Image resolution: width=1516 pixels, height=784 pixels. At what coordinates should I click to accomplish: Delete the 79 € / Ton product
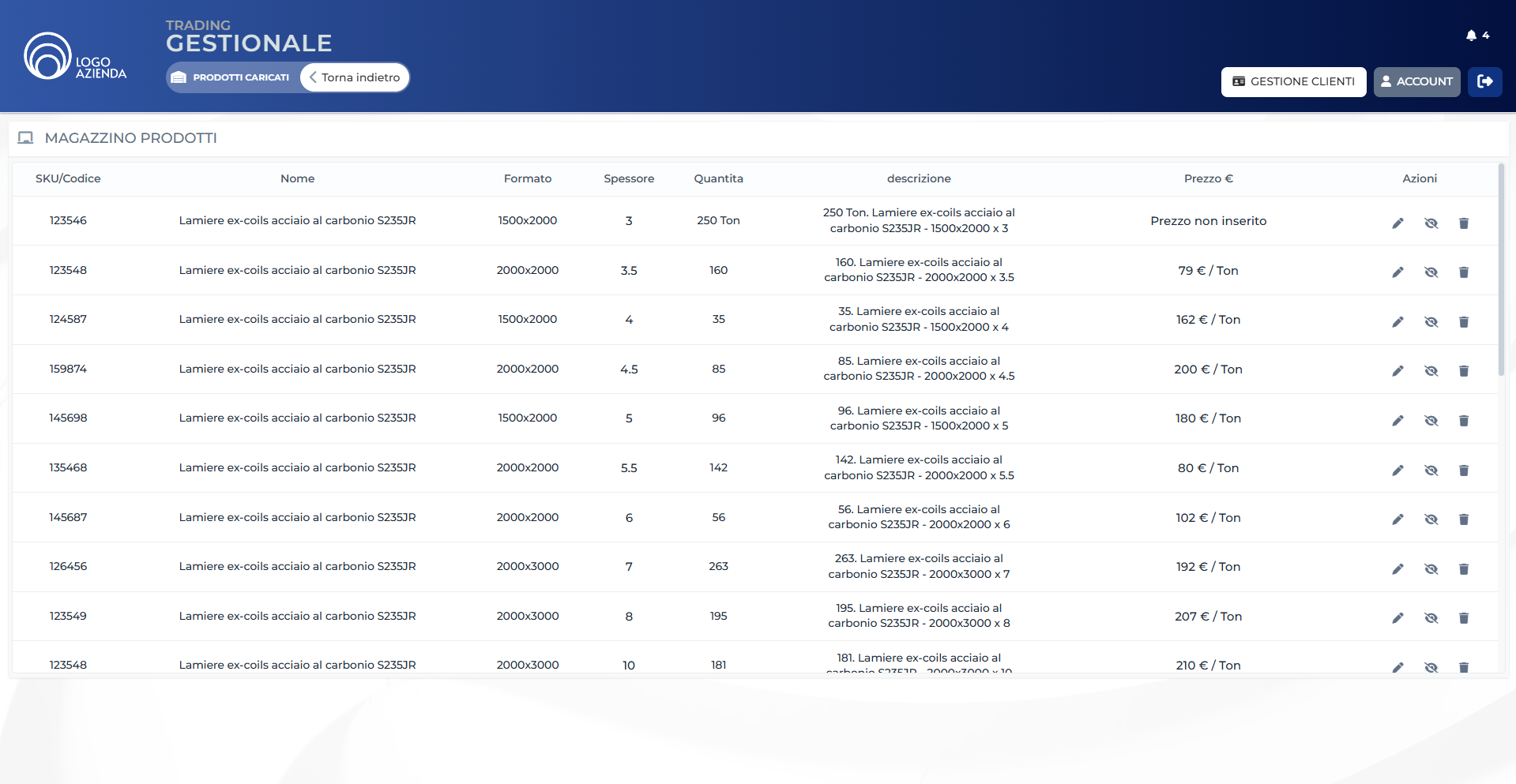1463,272
